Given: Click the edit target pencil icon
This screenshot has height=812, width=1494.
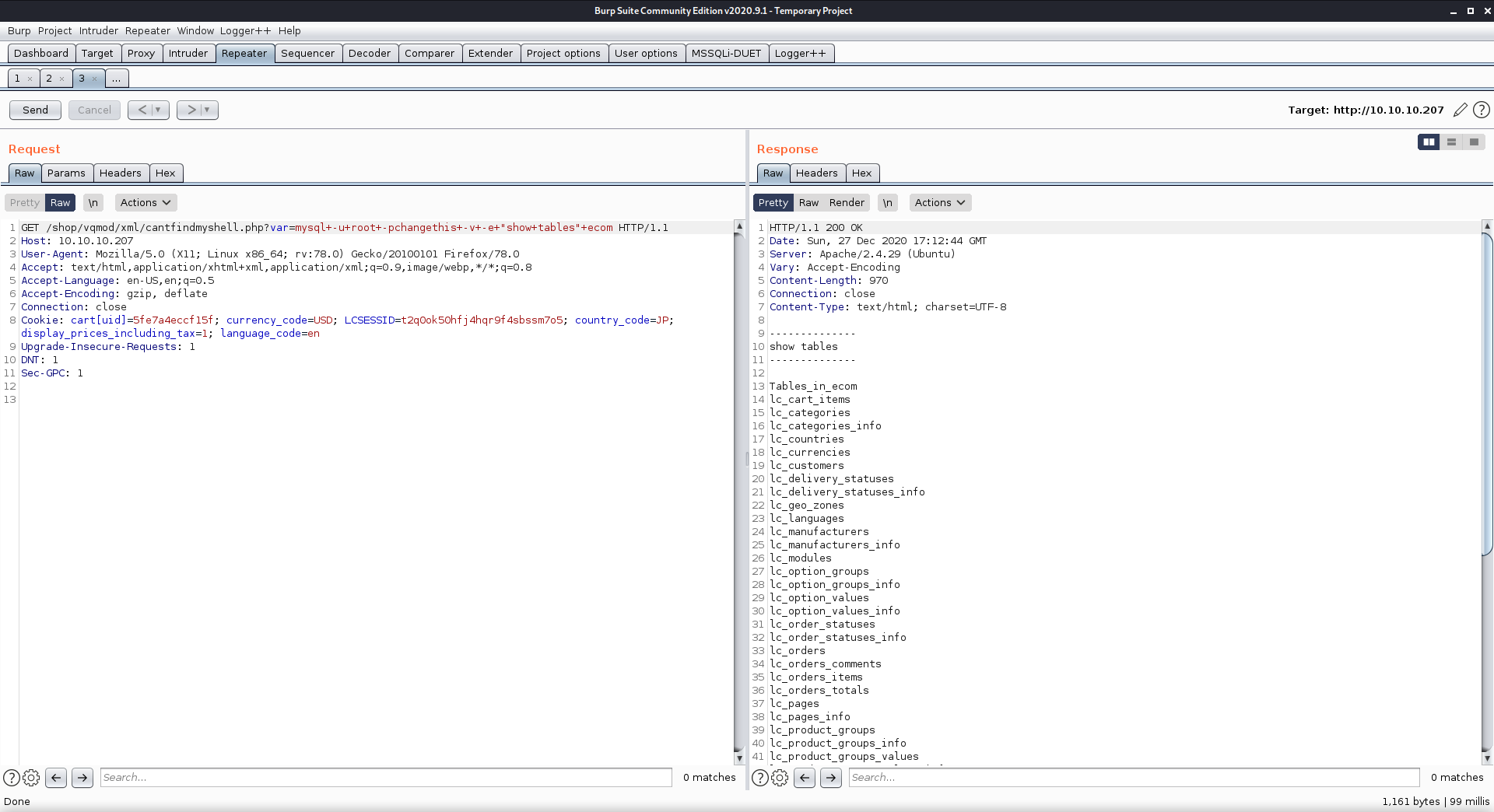Looking at the screenshot, I should [x=1460, y=110].
